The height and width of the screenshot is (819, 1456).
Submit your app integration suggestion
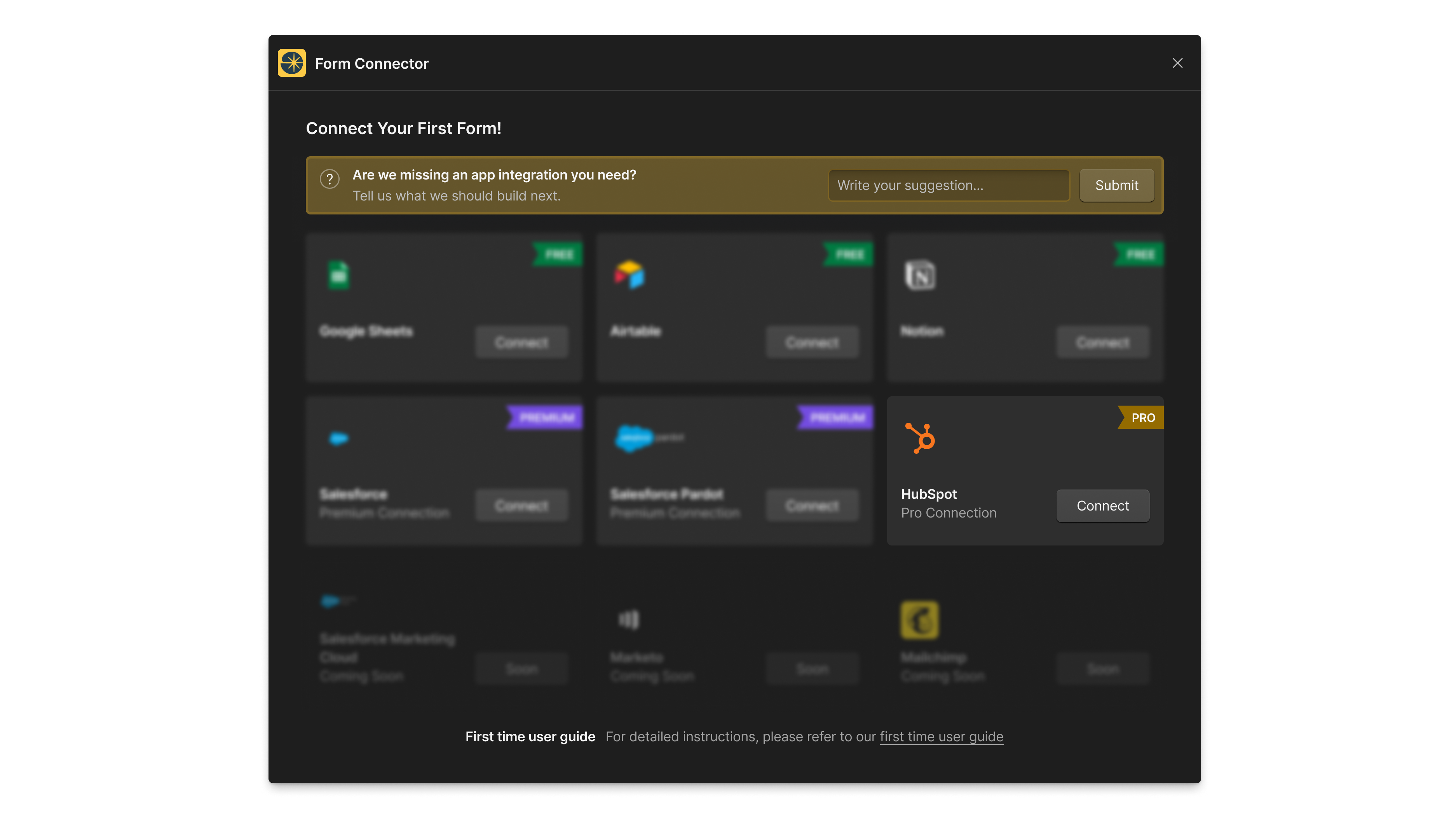tap(1116, 185)
